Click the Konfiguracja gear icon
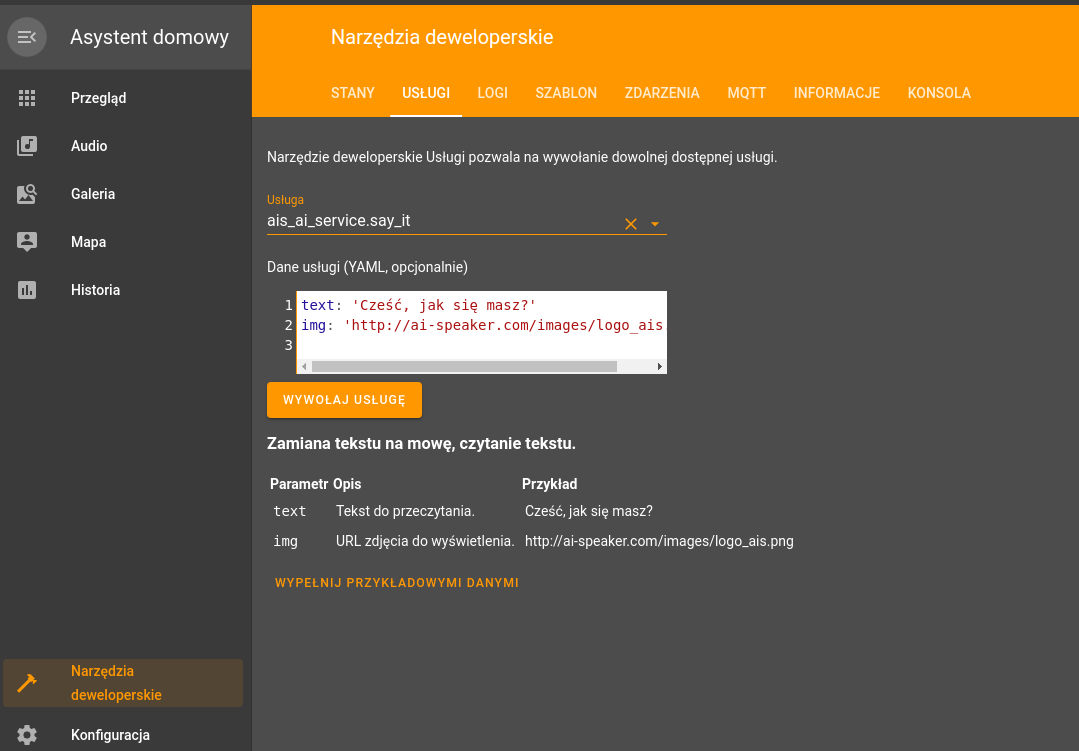 click(27, 735)
